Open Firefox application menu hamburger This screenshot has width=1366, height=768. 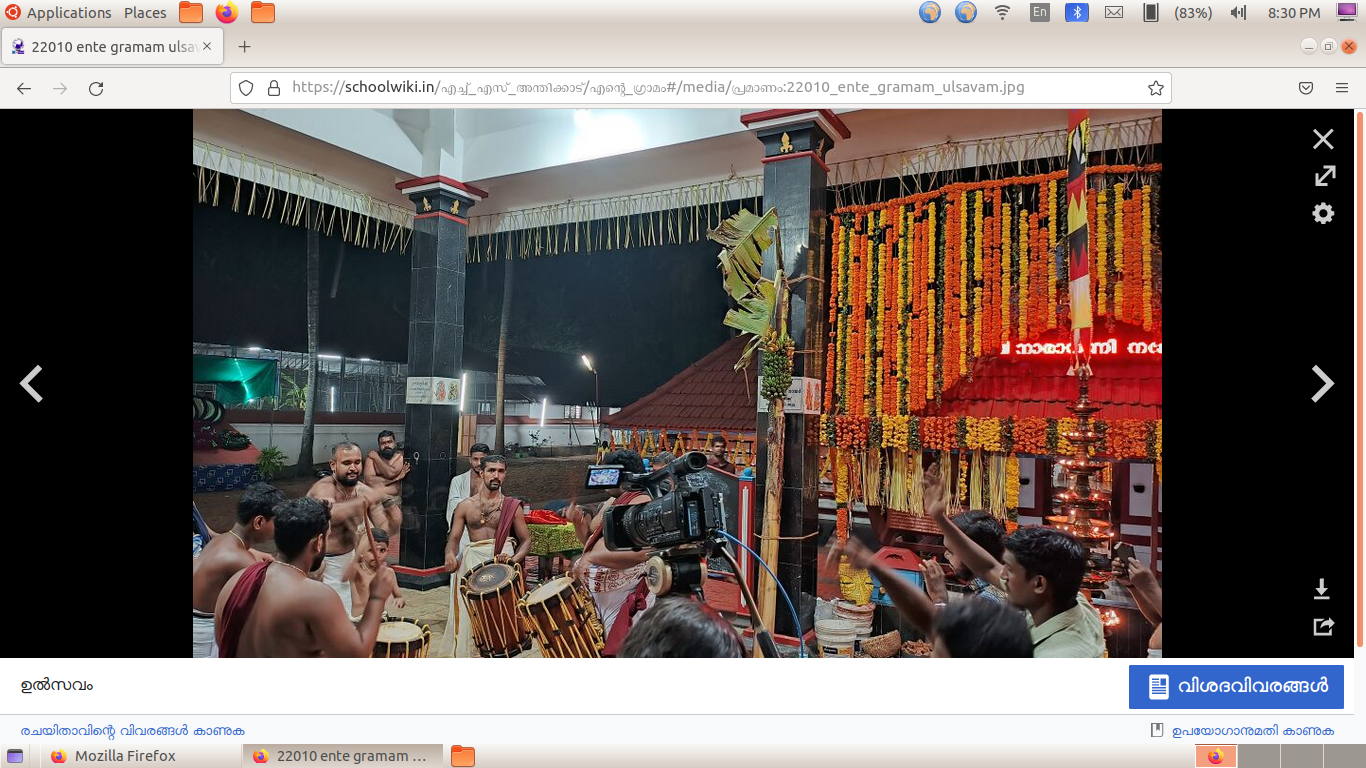1342,88
